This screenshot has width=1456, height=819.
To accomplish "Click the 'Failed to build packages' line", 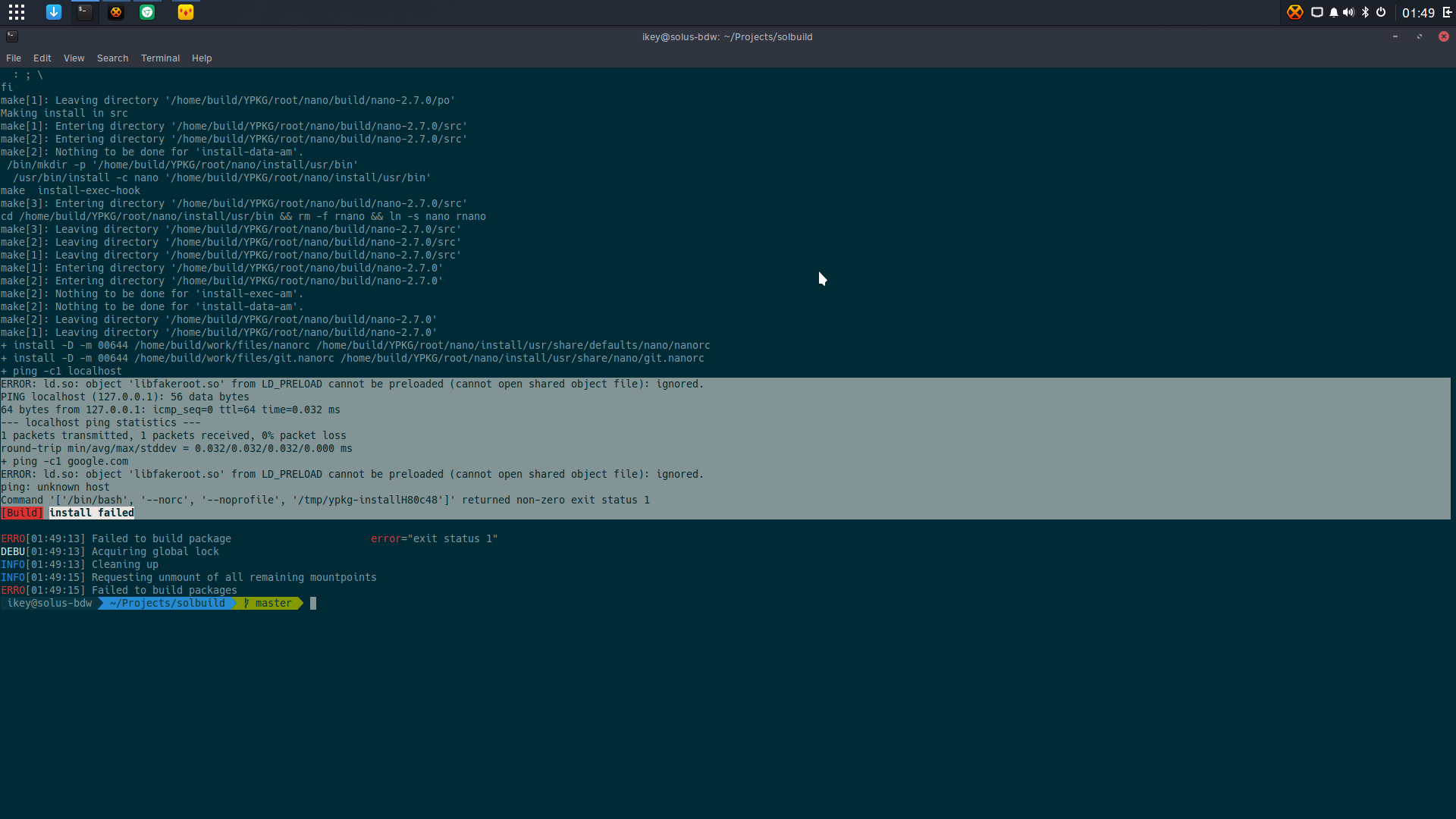I will 119,591.
